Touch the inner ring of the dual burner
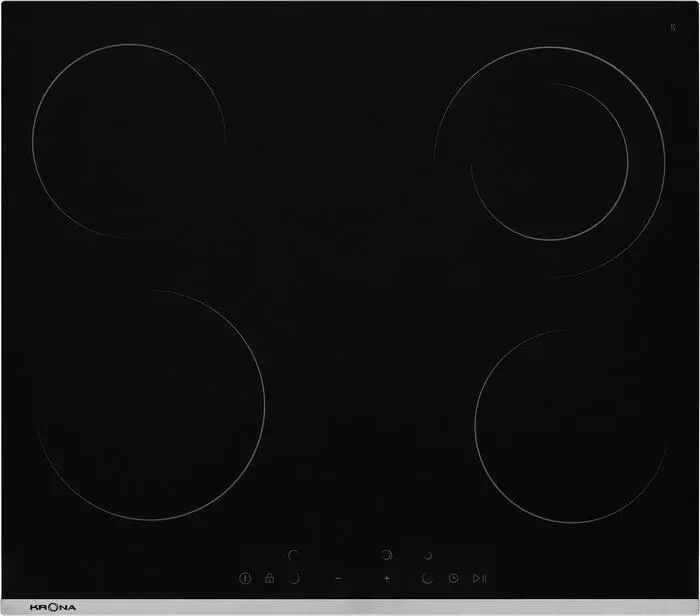 pos(550,162)
